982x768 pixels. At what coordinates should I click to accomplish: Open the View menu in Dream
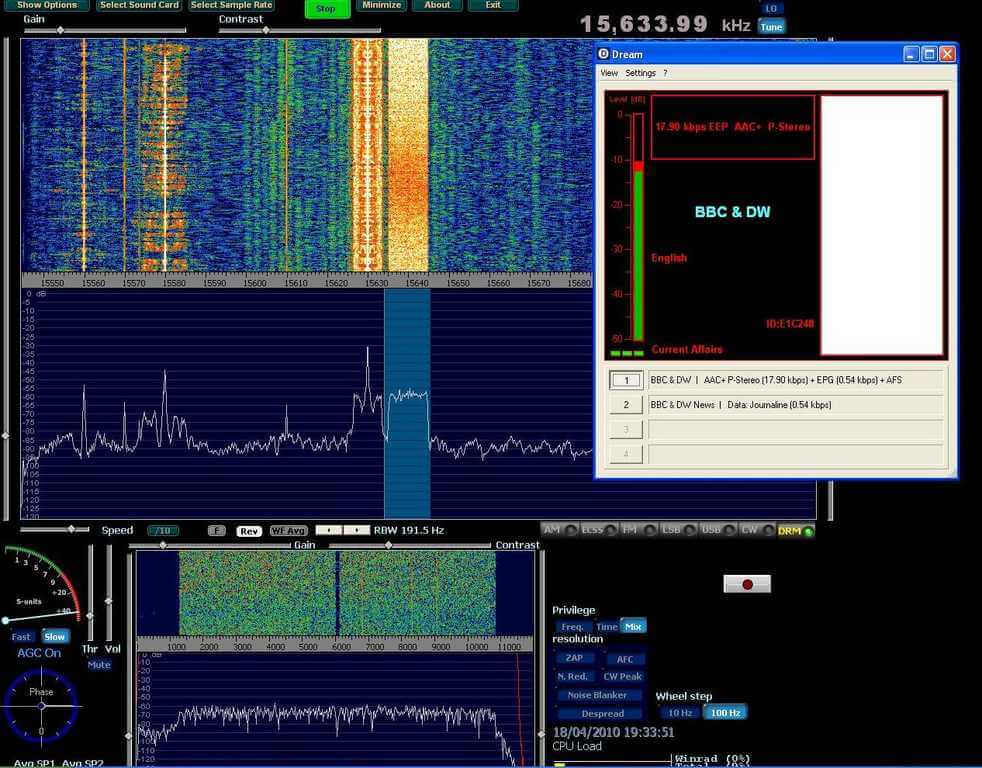[609, 73]
